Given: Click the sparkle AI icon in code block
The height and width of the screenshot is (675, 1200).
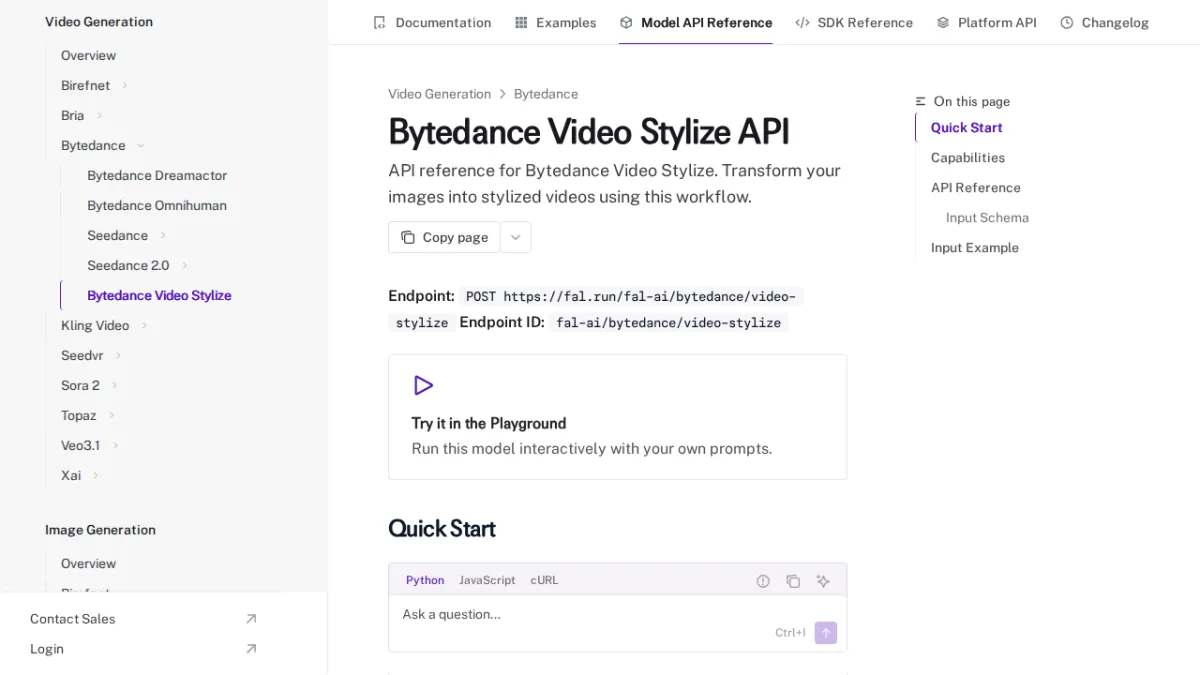Looking at the screenshot, I should coord(823,581).
